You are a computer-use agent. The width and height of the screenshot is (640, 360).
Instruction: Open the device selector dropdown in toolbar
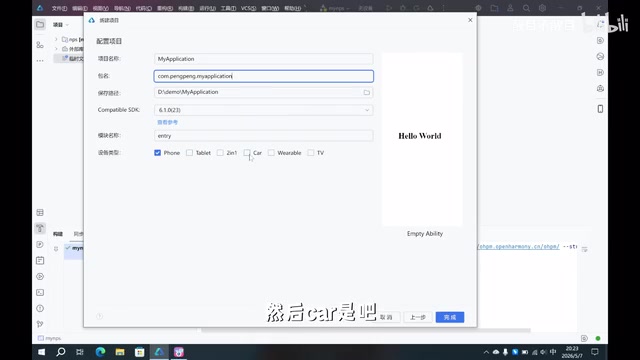click(366, 8)
